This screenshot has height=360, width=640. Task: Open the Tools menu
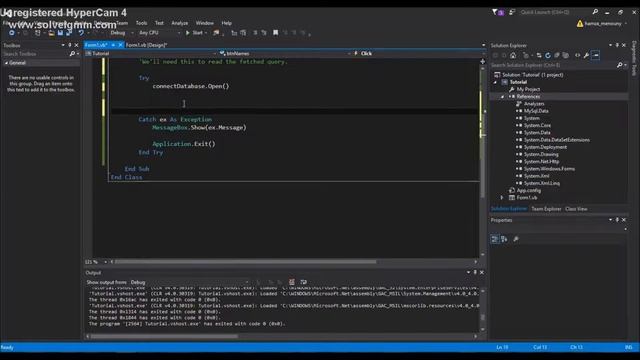point(141,23)
